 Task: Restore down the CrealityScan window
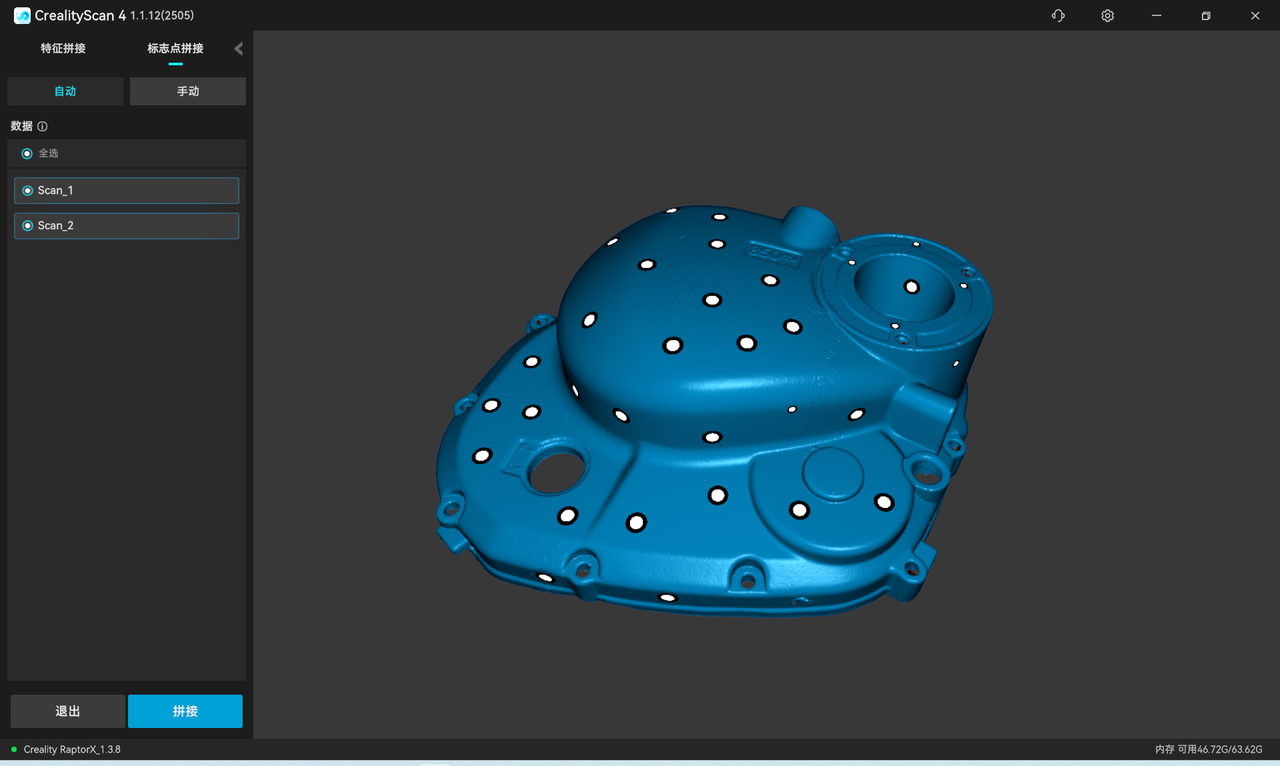1206,16
